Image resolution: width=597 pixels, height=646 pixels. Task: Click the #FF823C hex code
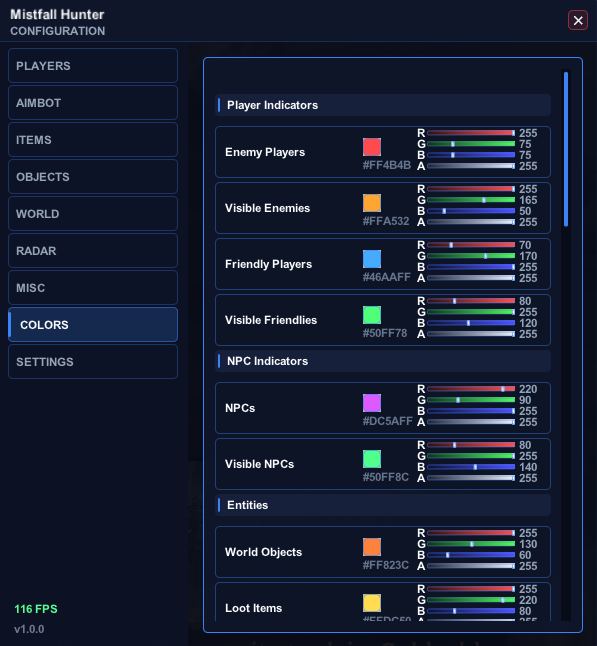point(386,565)
